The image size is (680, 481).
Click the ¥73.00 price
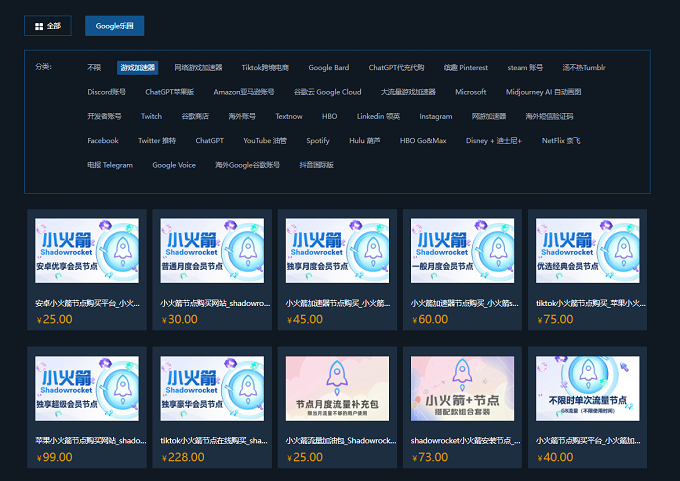pos(430,457)
